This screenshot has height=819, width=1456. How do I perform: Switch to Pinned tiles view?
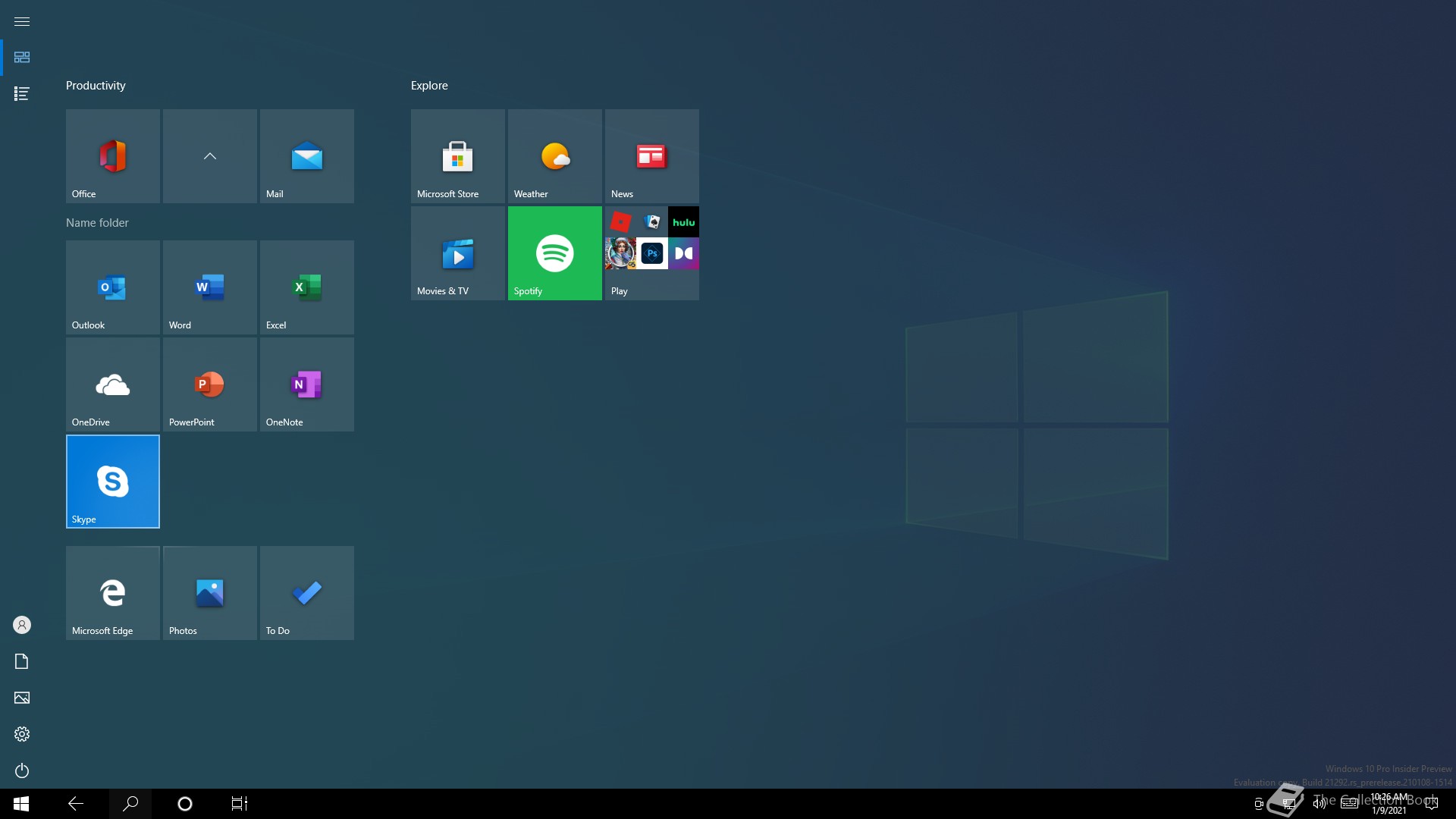coord(22,58)
